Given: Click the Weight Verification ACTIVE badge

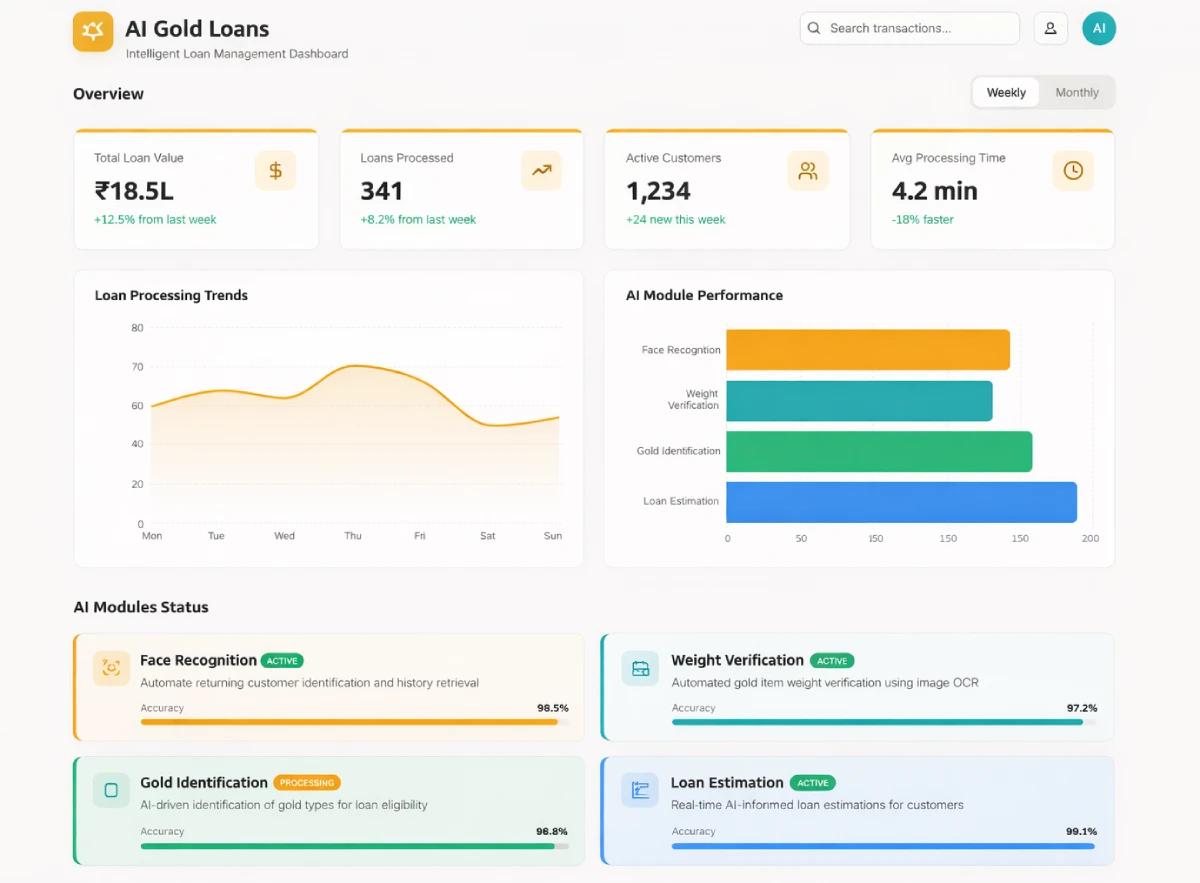Looking at the screenshot, I should click(832, 661).
